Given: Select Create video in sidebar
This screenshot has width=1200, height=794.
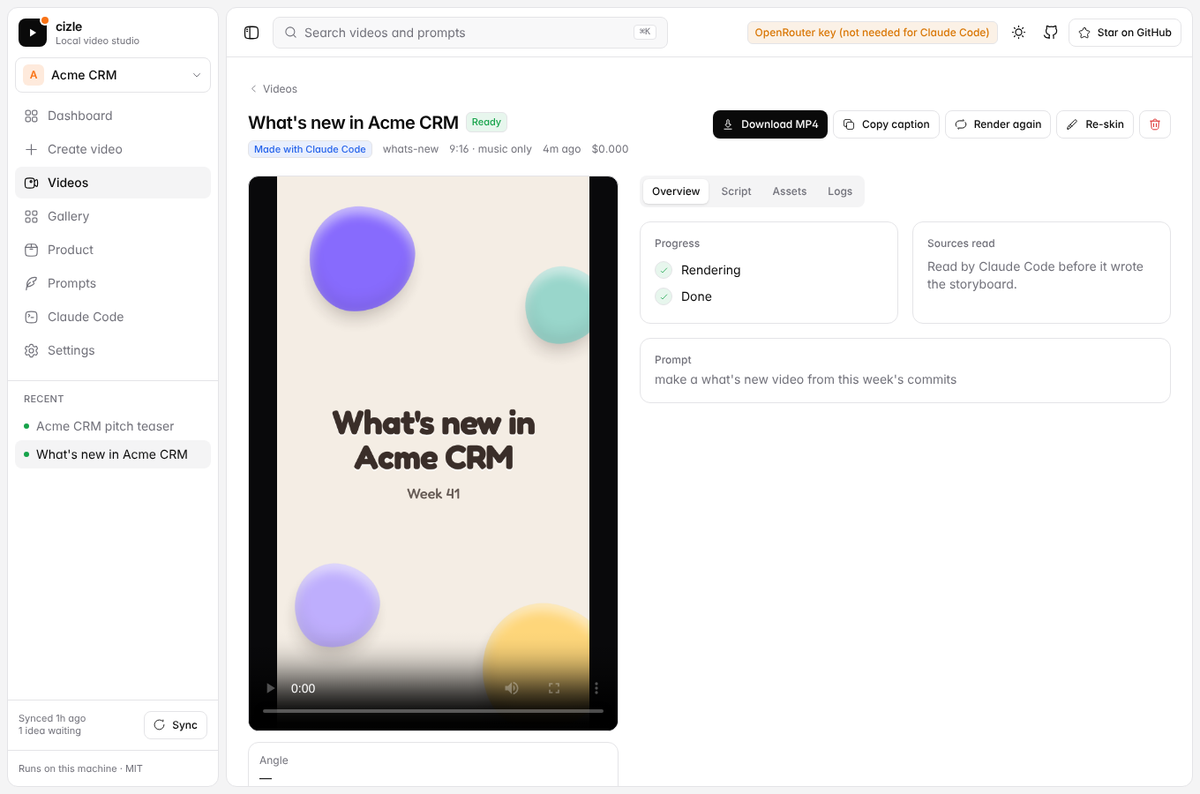Looking at the screenshot, I should pos(113,149).
